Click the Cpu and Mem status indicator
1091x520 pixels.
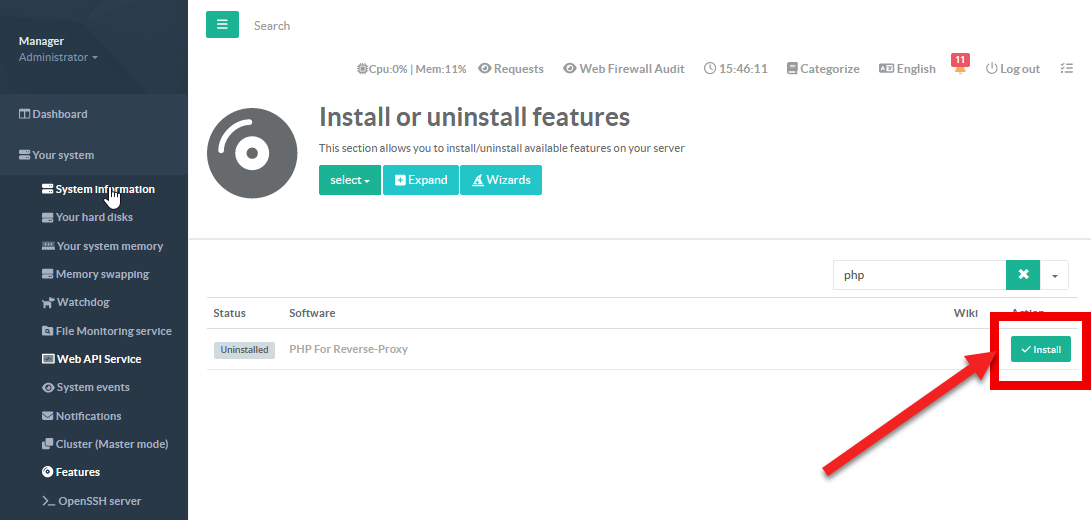coord(412,69)
